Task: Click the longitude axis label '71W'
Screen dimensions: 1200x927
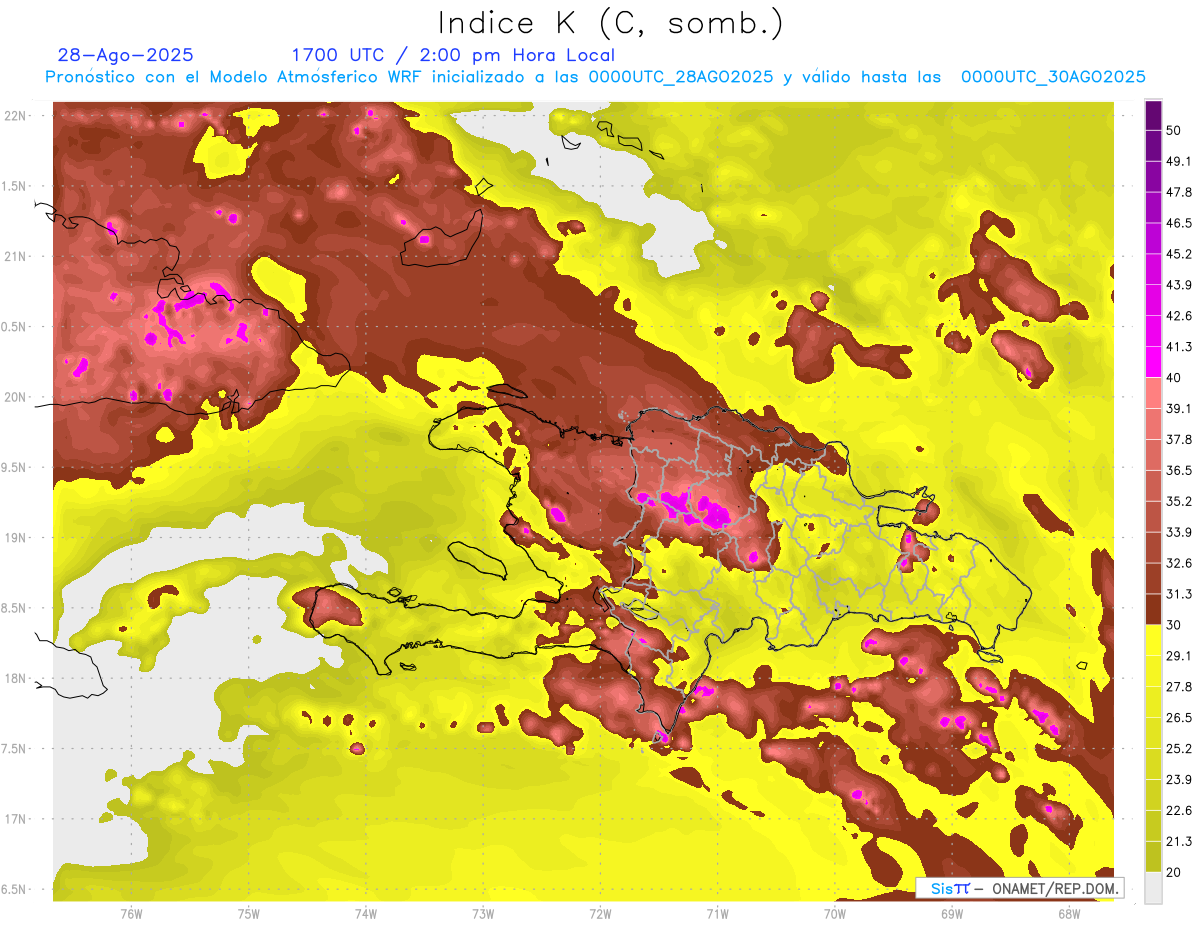Action: [x=717, y=914]
